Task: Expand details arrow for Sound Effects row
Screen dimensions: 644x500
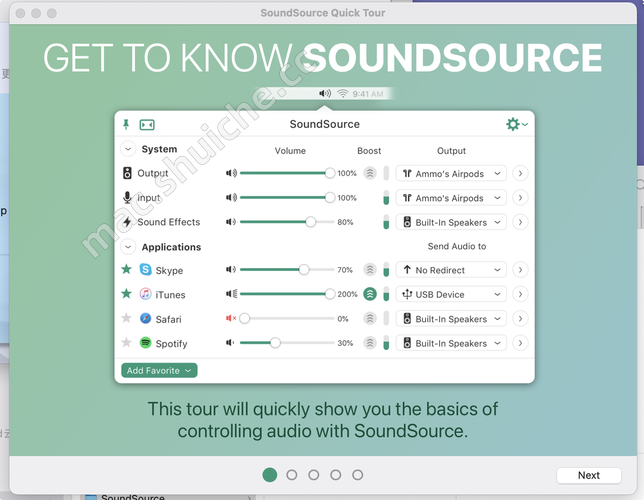Action: coord(520,222)
